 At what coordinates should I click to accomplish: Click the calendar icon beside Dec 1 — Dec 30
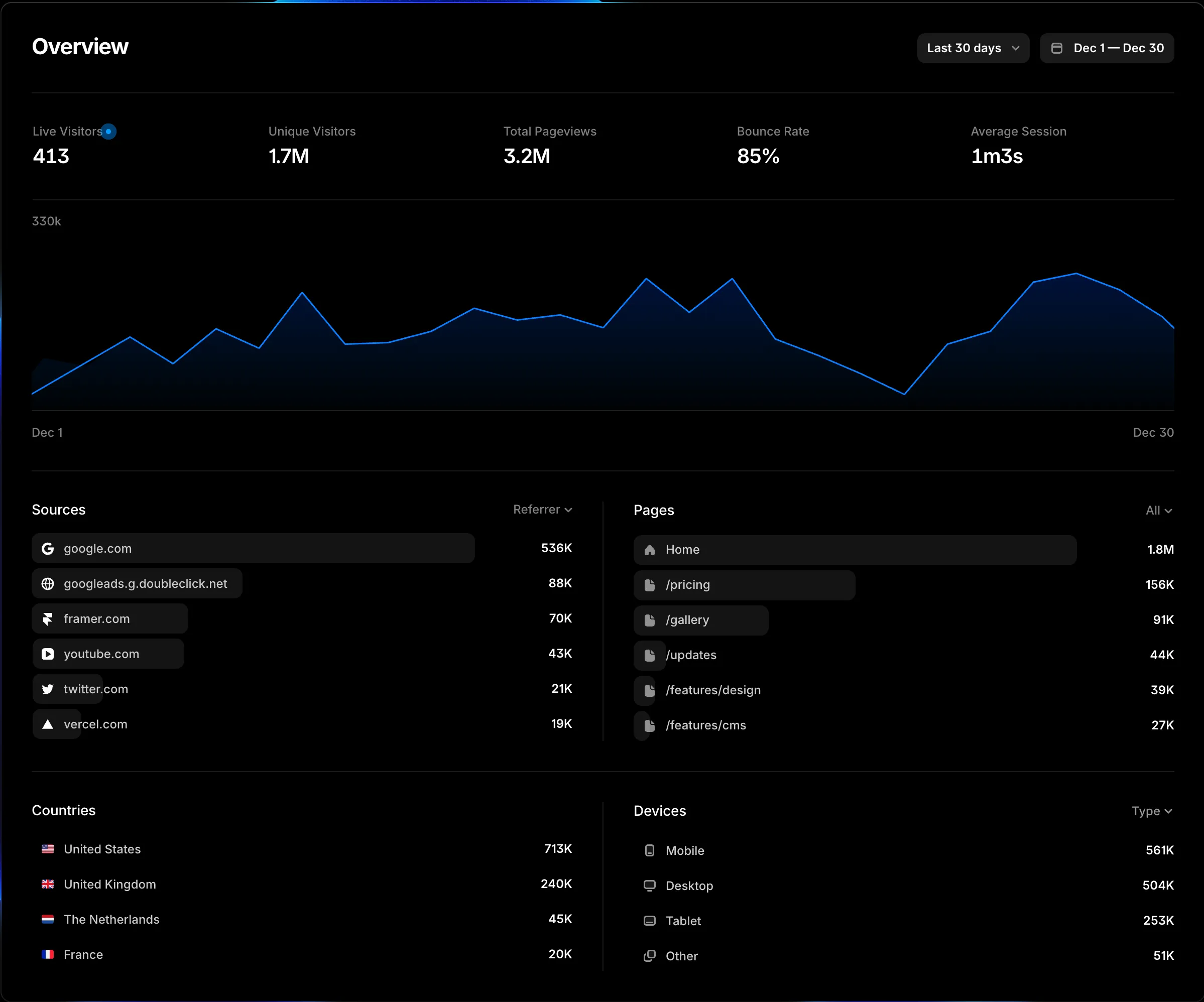click(x=1058, y=48)
